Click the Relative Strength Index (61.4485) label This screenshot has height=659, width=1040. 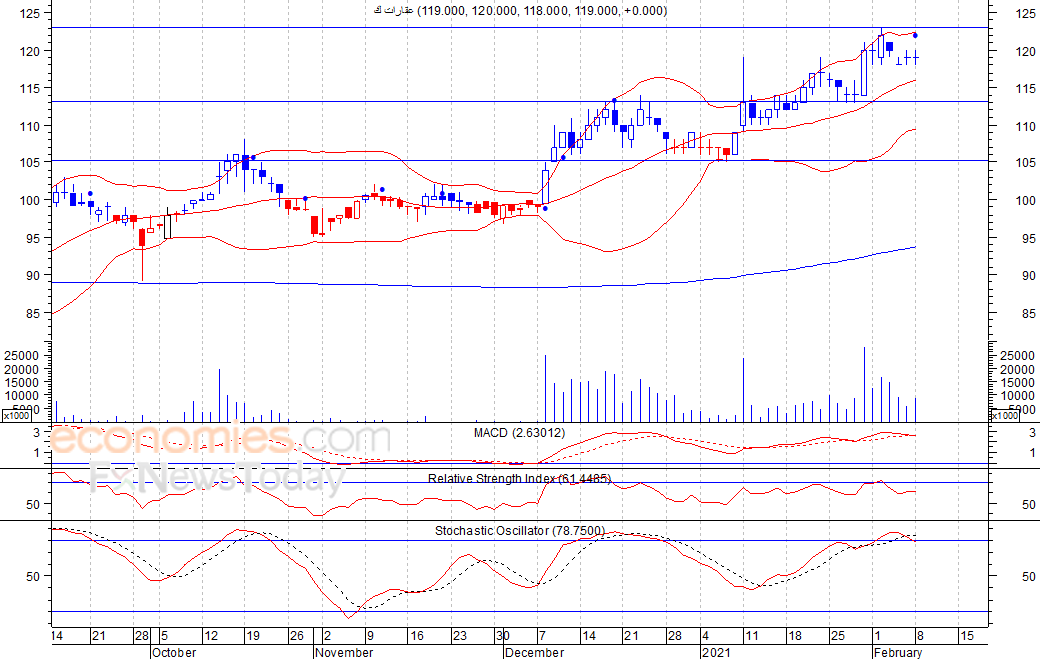point(519,479)
